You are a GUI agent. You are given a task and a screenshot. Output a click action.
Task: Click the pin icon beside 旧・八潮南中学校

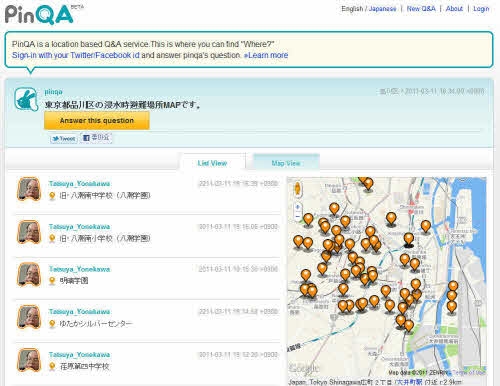[x=52, y=196]
